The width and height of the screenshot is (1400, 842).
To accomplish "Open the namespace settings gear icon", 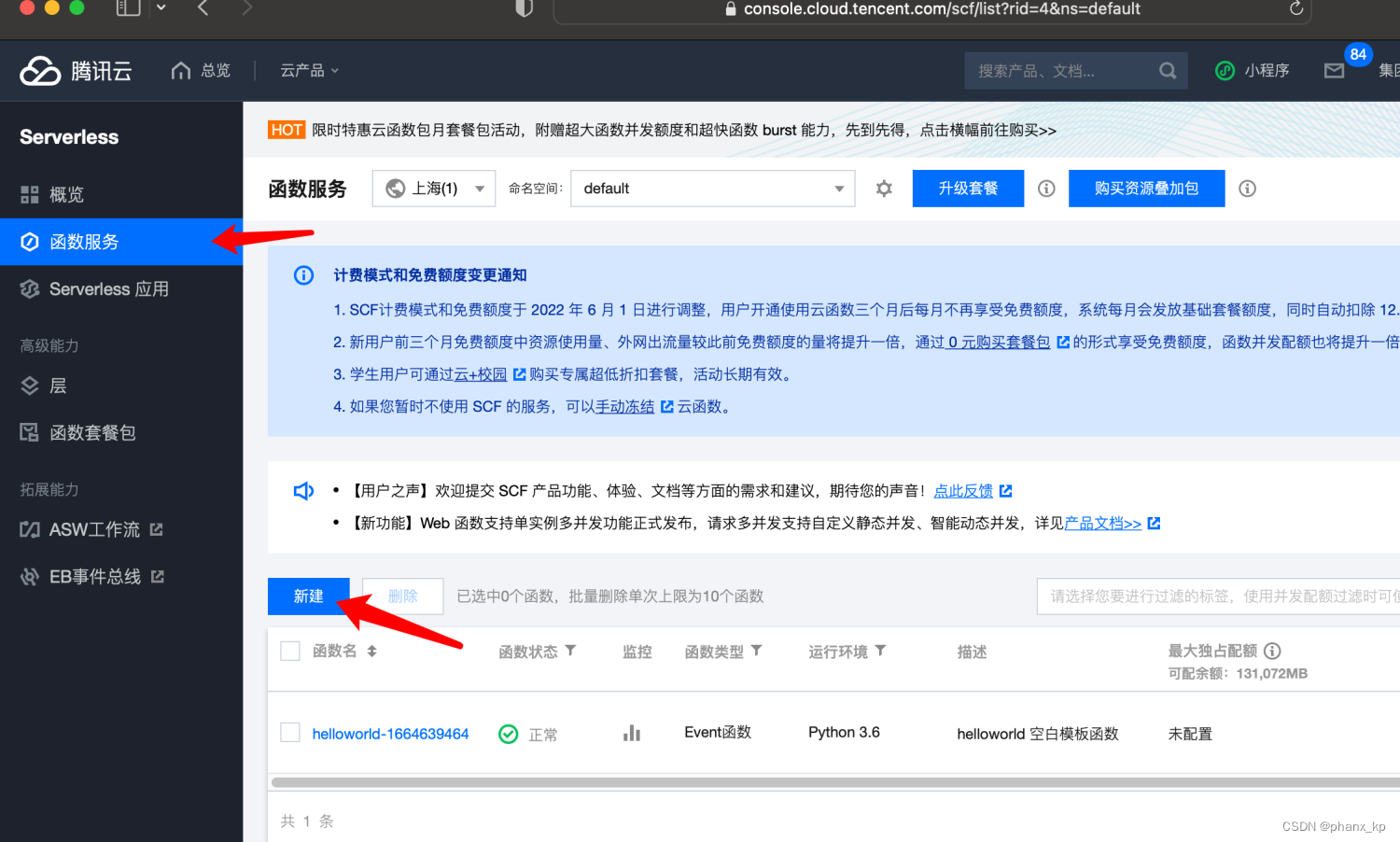I will 883,188.
